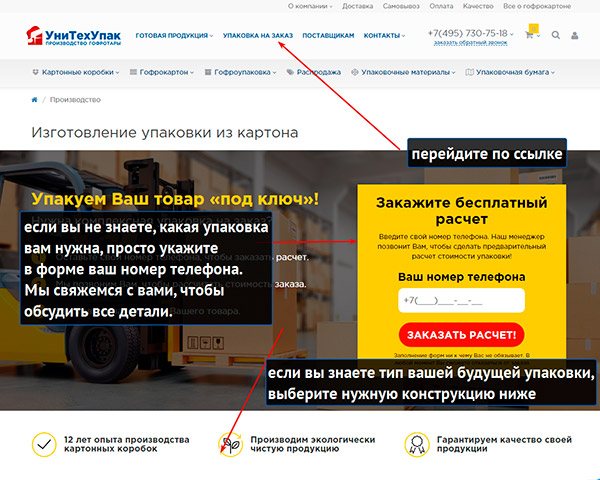600x480 pixels.
Task: Click the Распродажа tag icon
Action: point(290,72)
